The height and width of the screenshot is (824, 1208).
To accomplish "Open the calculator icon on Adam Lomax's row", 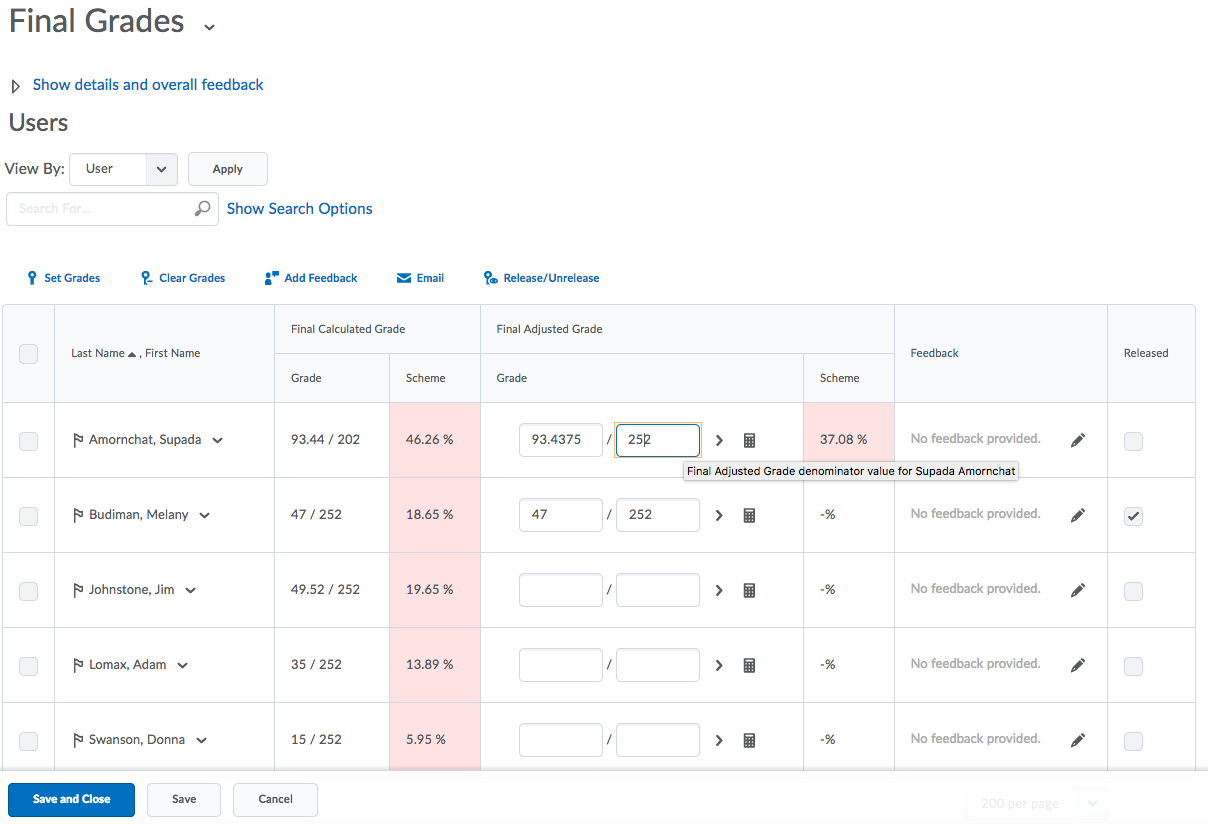I will (749, 665).
